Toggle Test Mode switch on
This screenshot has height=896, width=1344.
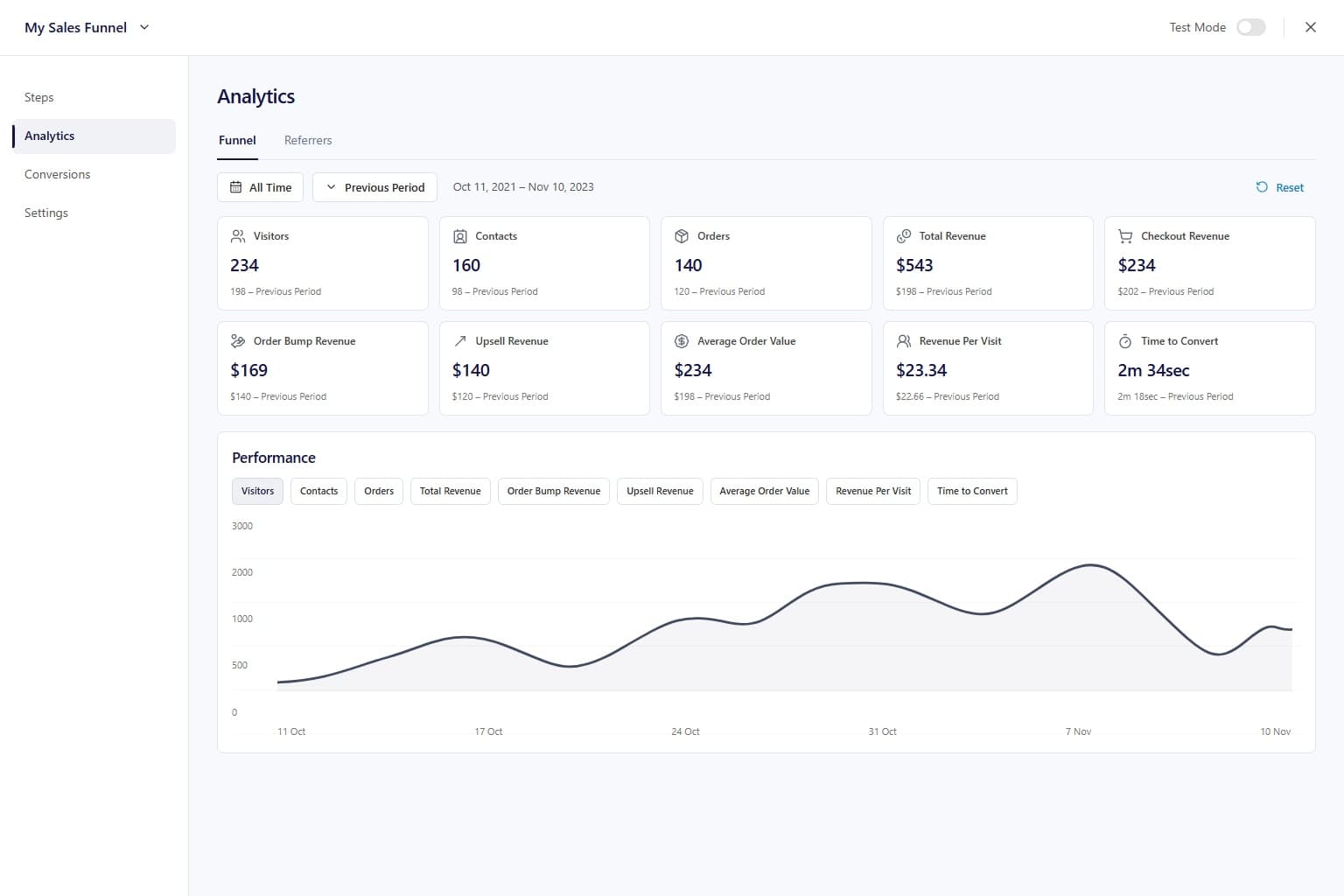coord(1251,27)
